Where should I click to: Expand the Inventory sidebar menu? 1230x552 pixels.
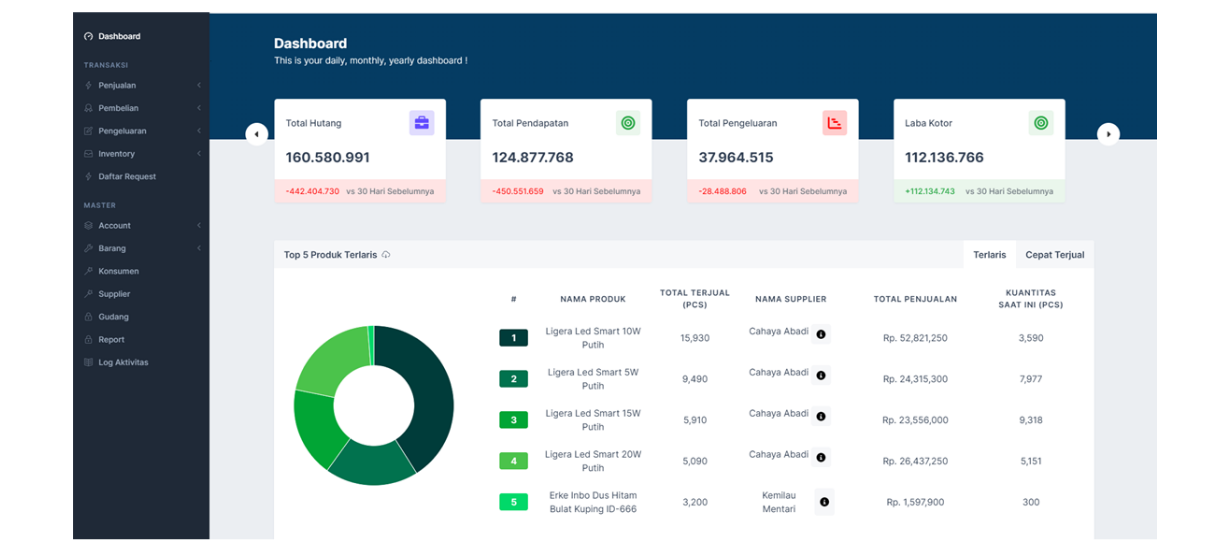[116, 154]
